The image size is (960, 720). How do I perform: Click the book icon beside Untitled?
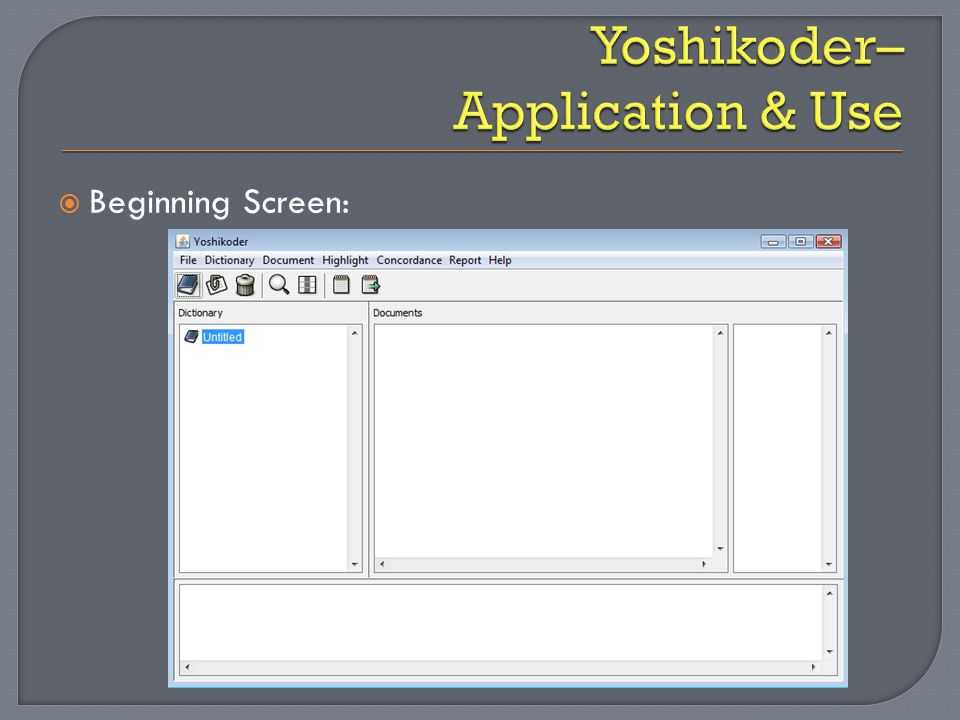pyautogui.click(x=192, y=337)
